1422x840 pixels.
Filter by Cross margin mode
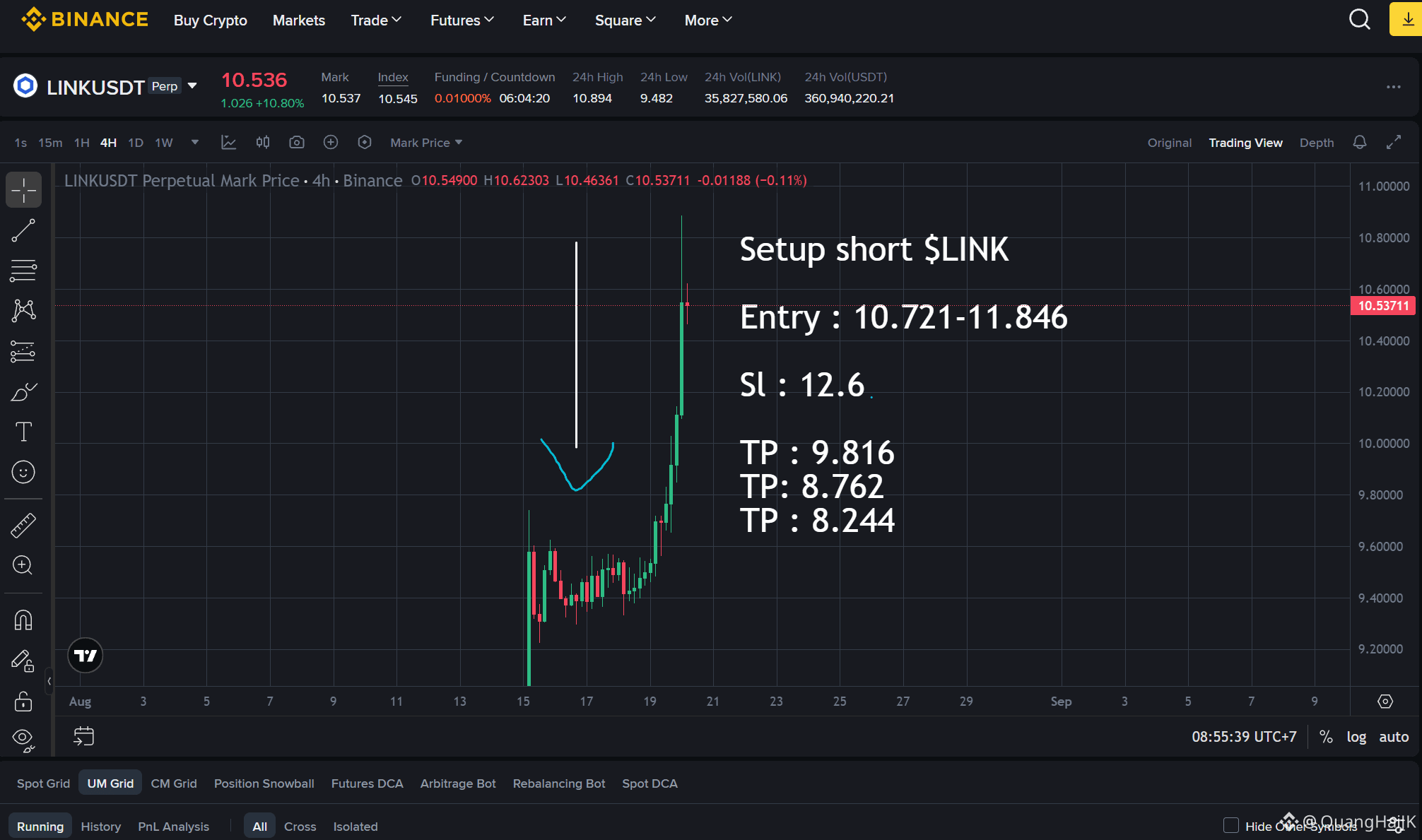pos(300,827)
